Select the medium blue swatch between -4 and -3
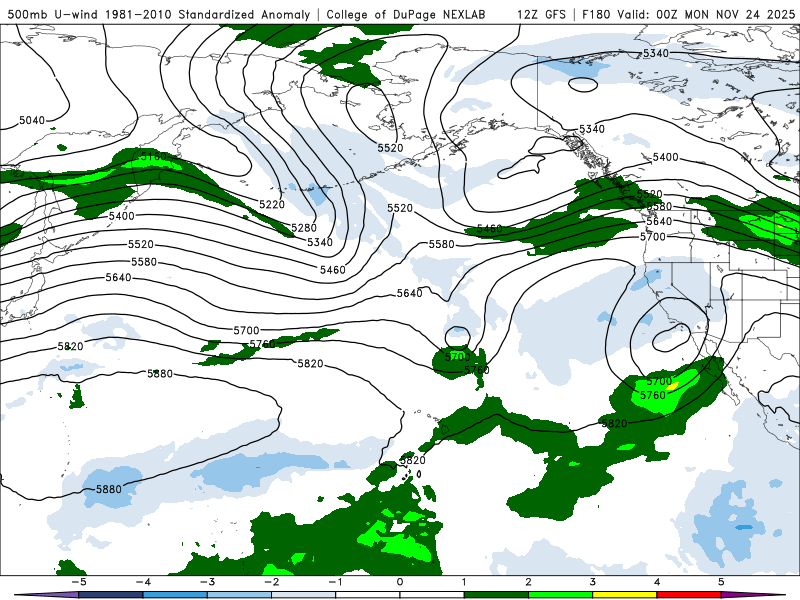800x600 pixels. tap(175, 595)
